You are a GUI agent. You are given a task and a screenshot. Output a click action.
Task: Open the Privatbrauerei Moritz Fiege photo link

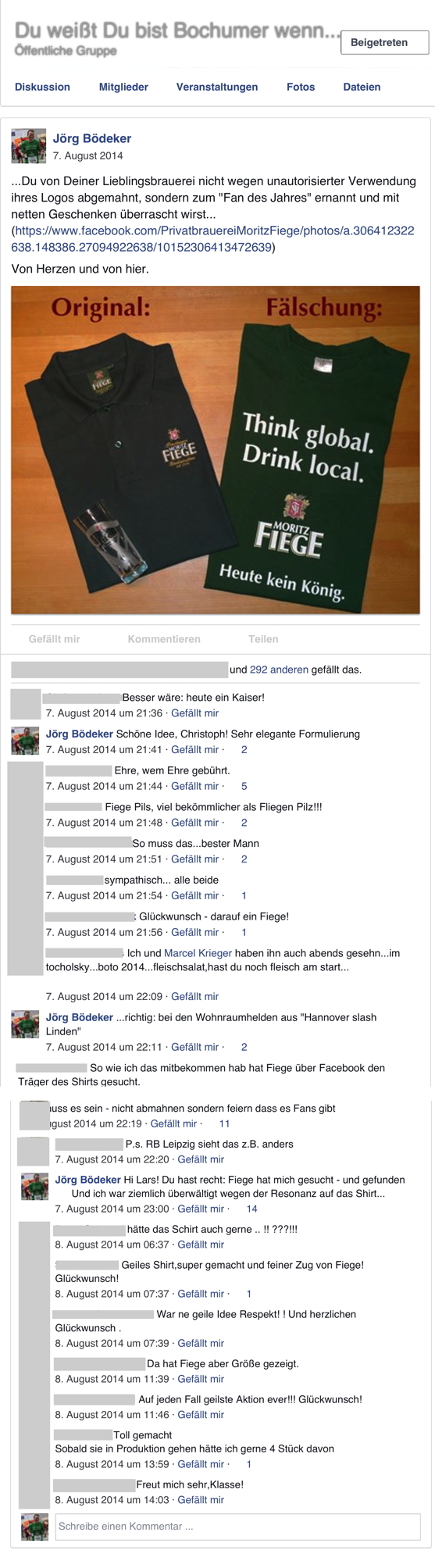pyautogui.click(x=213, y=239)
